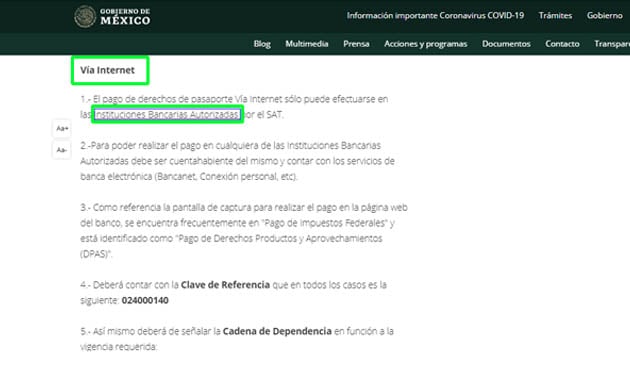This screenshot has width=630, height=390.
Task: Decrease font size with Aa- button
Action: click(x=62, y=150)
